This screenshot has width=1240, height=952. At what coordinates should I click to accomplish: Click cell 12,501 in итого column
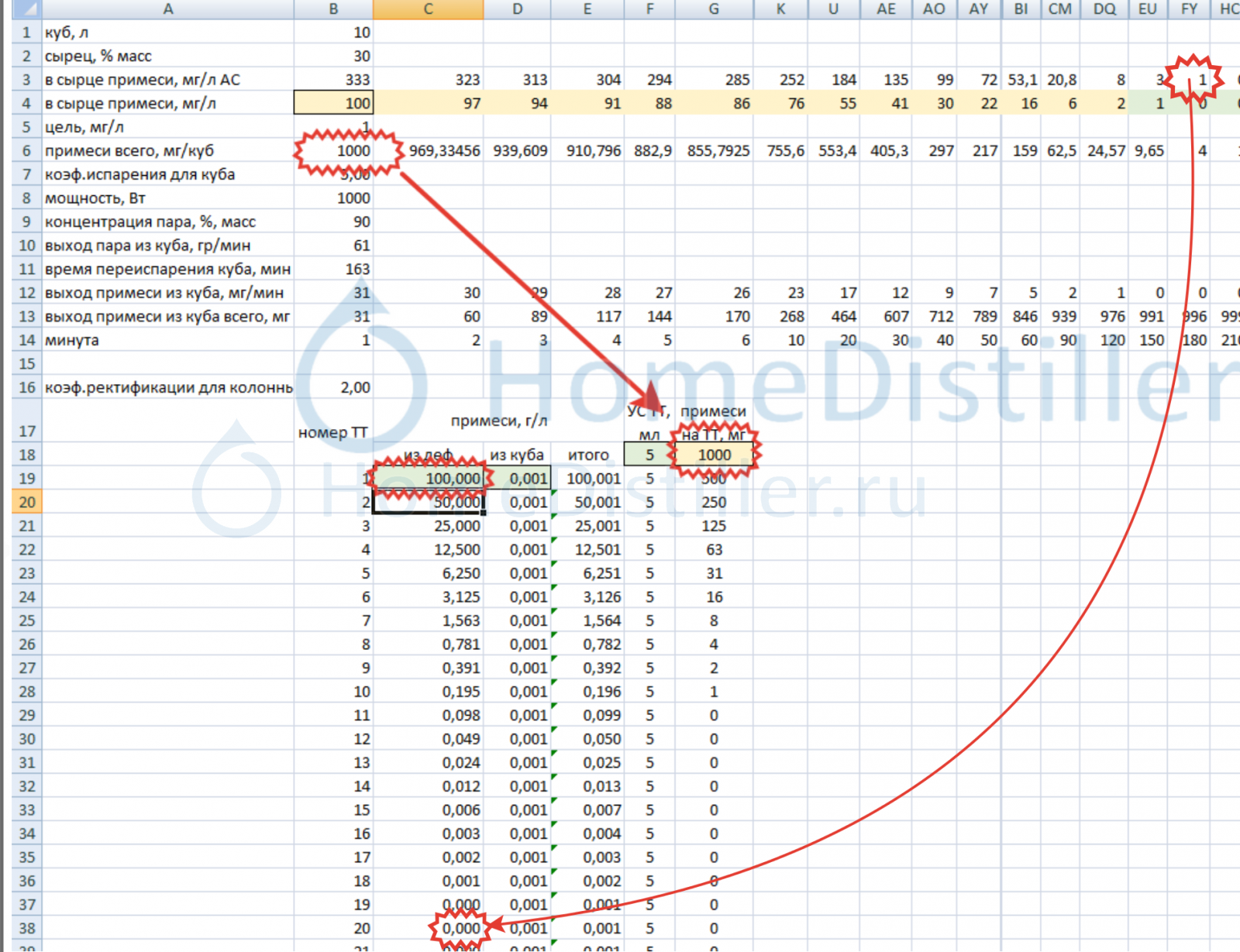pyautogui.click(x=587, y=550)
